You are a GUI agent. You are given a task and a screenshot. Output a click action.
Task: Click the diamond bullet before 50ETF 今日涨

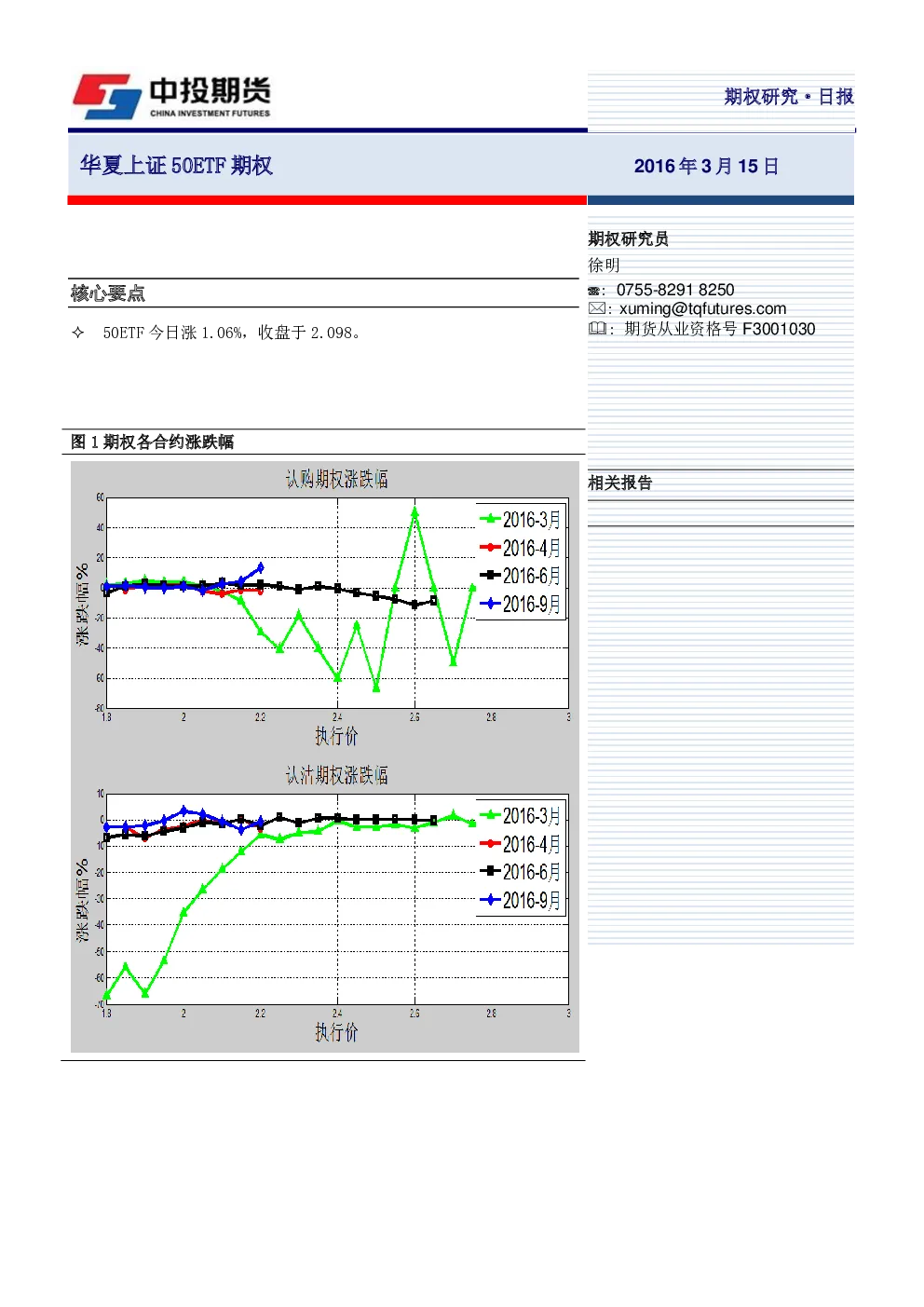(78, 333)
